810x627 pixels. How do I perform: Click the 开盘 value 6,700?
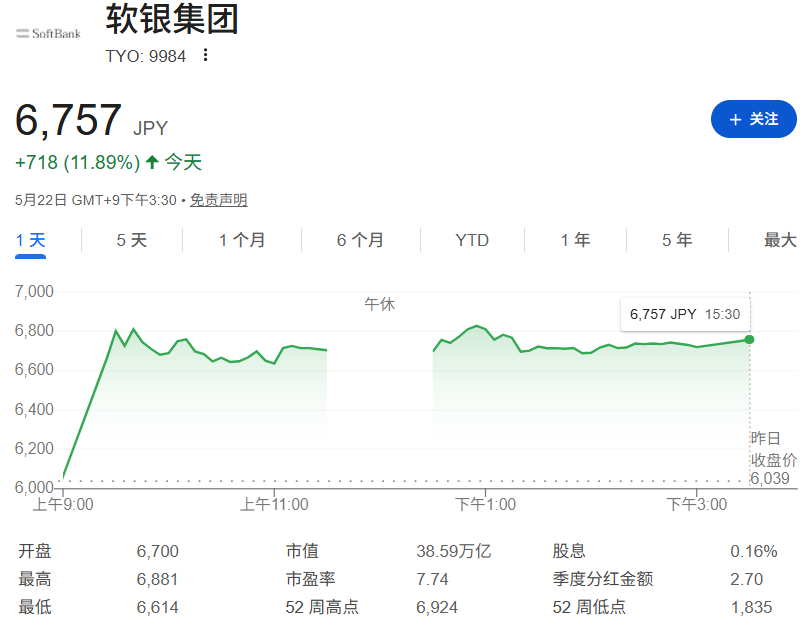coord(158,551)
